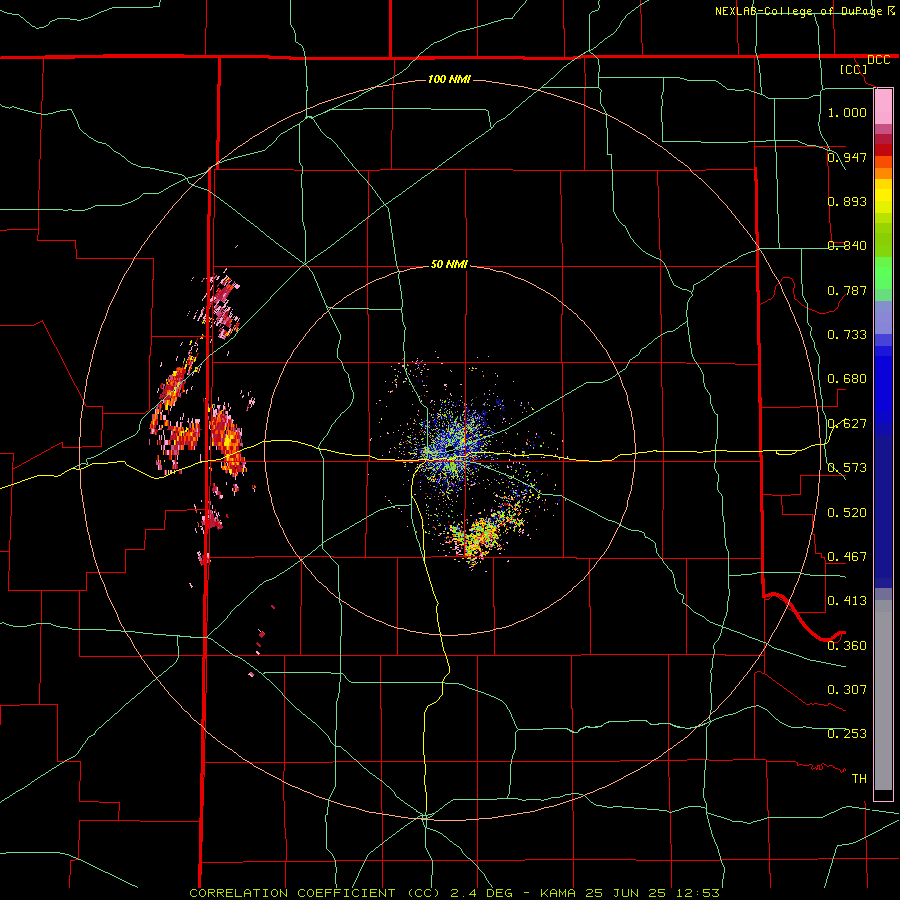Pick the lavender color band beside 0.733

[x=883, y=317]
